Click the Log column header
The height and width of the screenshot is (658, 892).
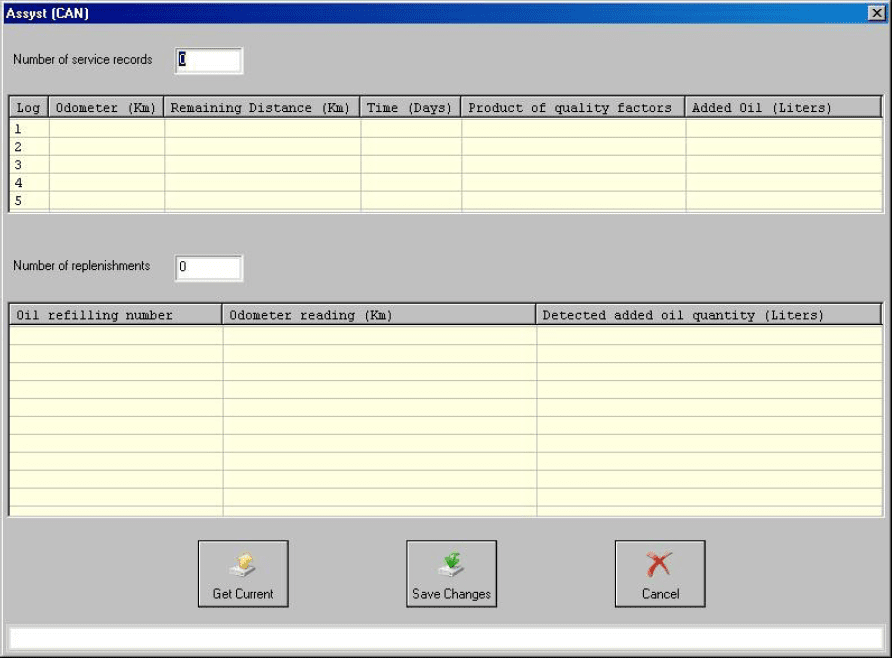click(x=29, y=108)
